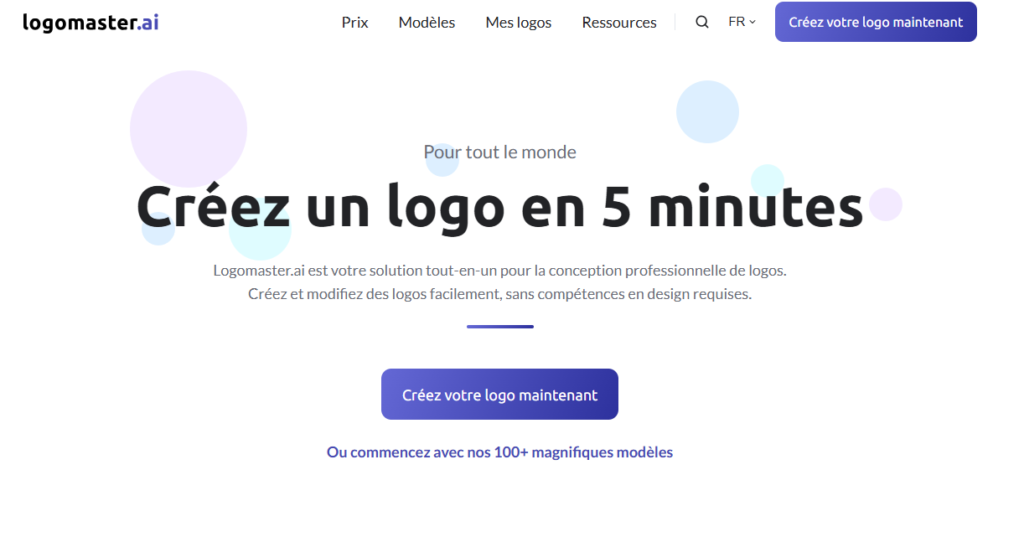1024x537 pixels.
Task: Click the blue divider line below the description
Action: pos(500,326)
